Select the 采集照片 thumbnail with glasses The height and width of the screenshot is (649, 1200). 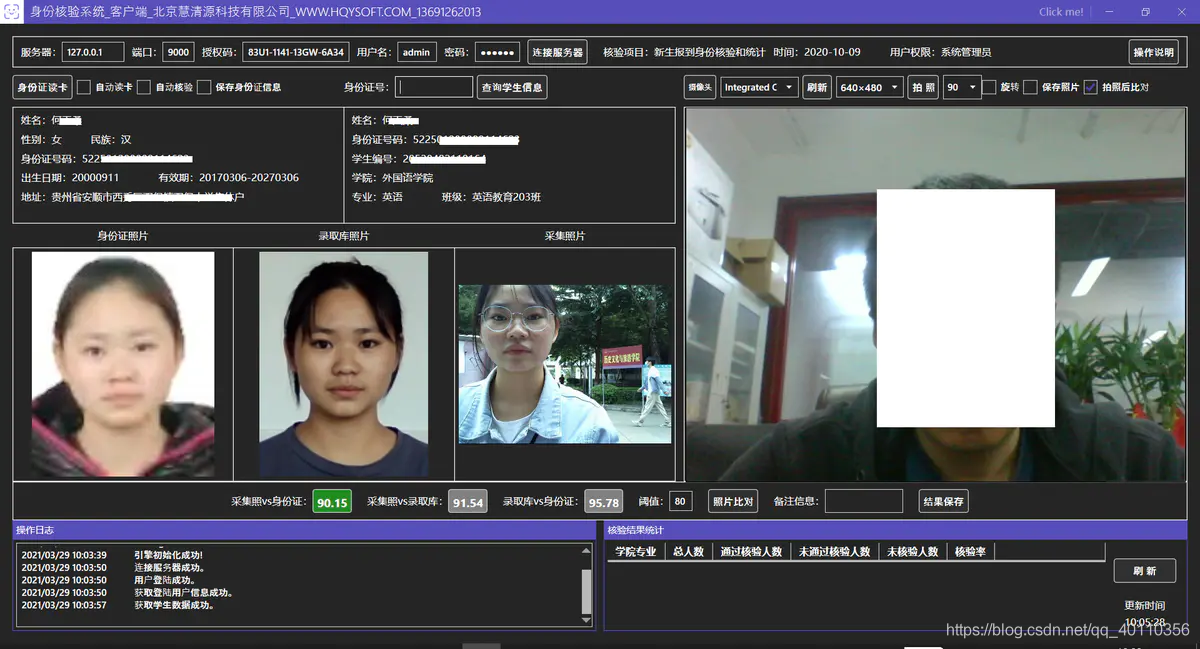pyautogui.click(x=565, y=364)
